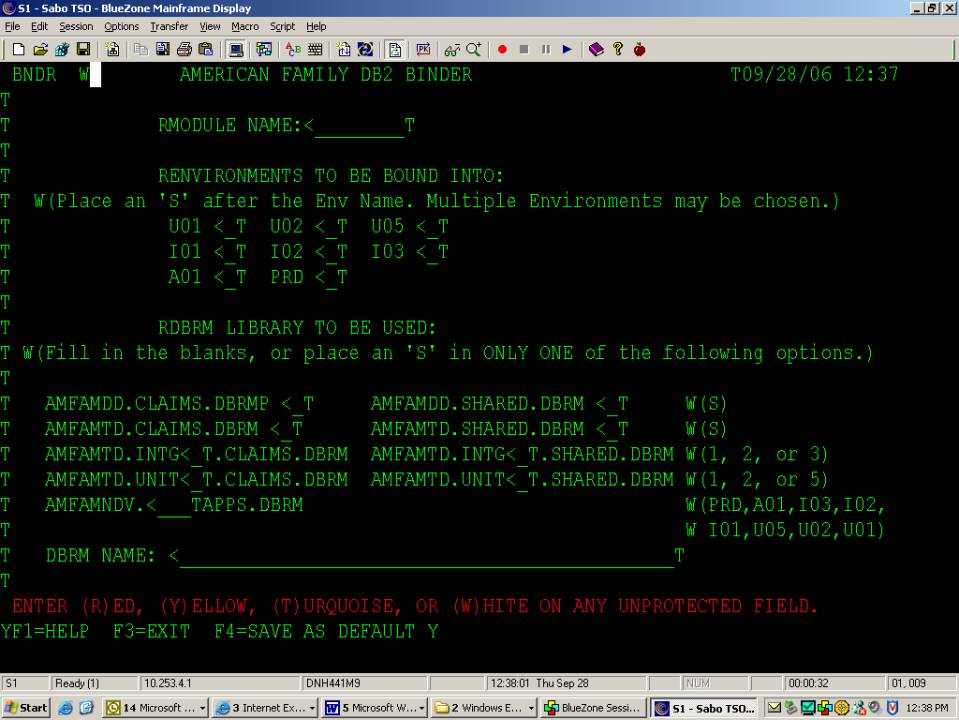Viewport: 959px width, 720px height.
Task: Open the Help menu
Action: [316, 26]
